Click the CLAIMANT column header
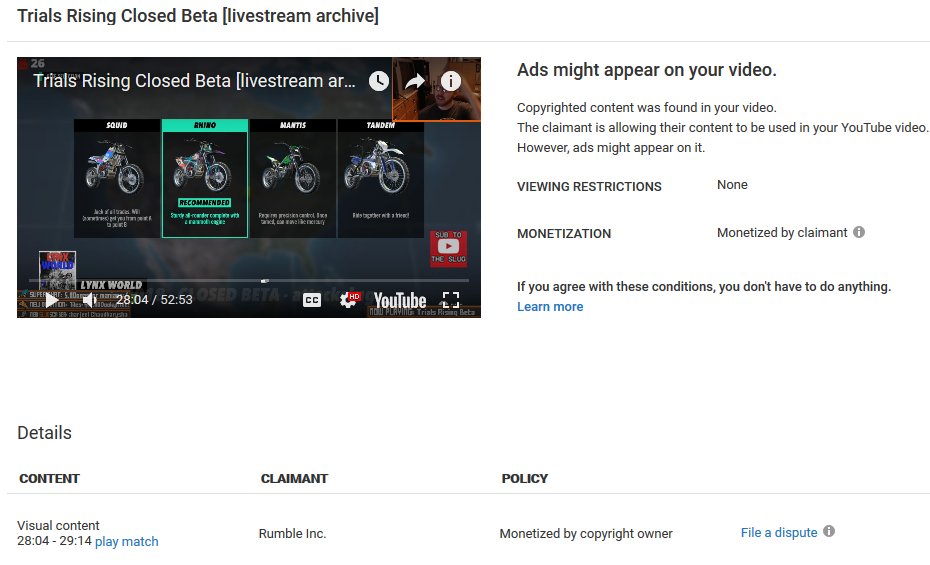This screenshot has width=930, height=565. (x=294, y=478)
